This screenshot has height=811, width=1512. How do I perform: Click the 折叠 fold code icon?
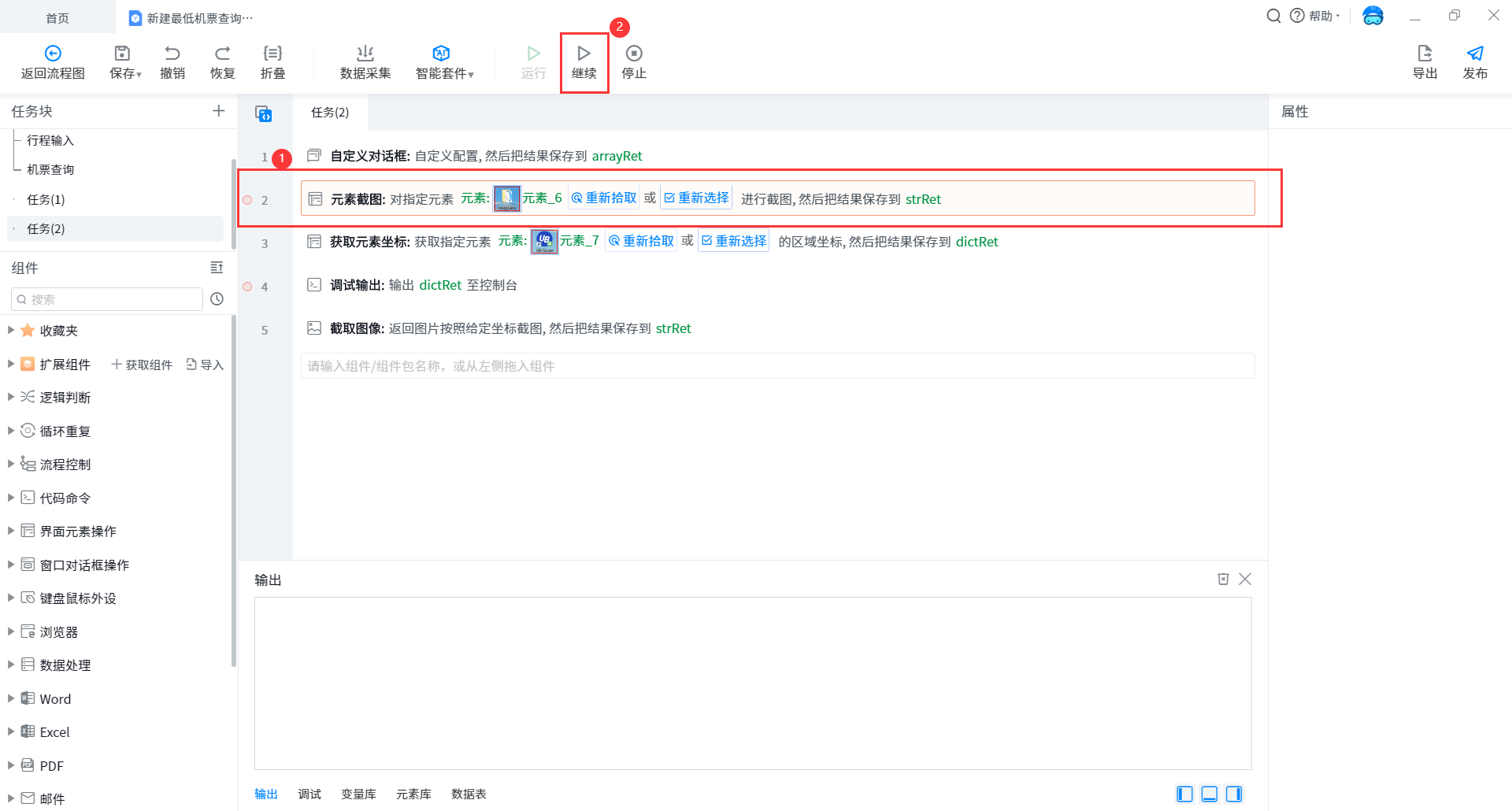pos(272,54)
